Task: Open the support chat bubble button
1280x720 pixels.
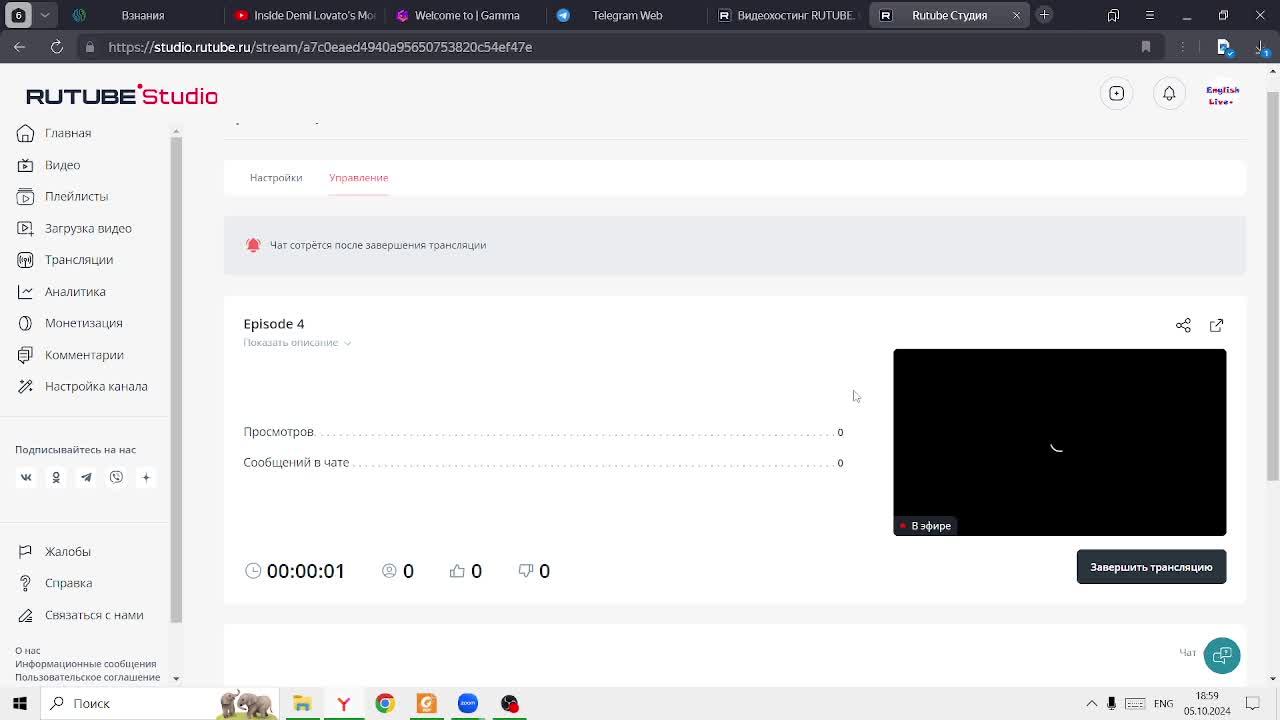Action: point(1222,655)
